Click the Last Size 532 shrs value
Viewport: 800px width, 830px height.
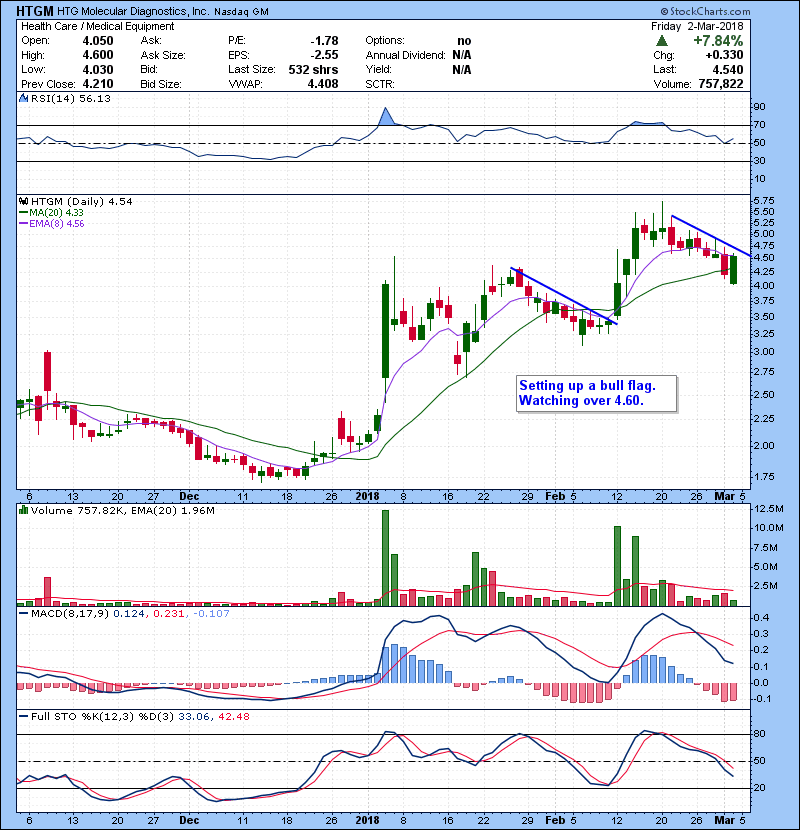313,69
